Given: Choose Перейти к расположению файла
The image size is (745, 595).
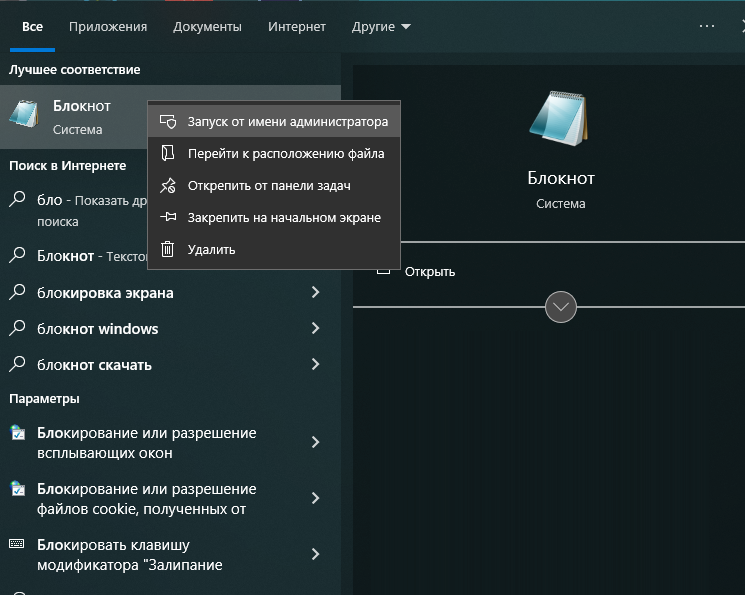Looking at the screenshot, I should (x=285, y=154).
